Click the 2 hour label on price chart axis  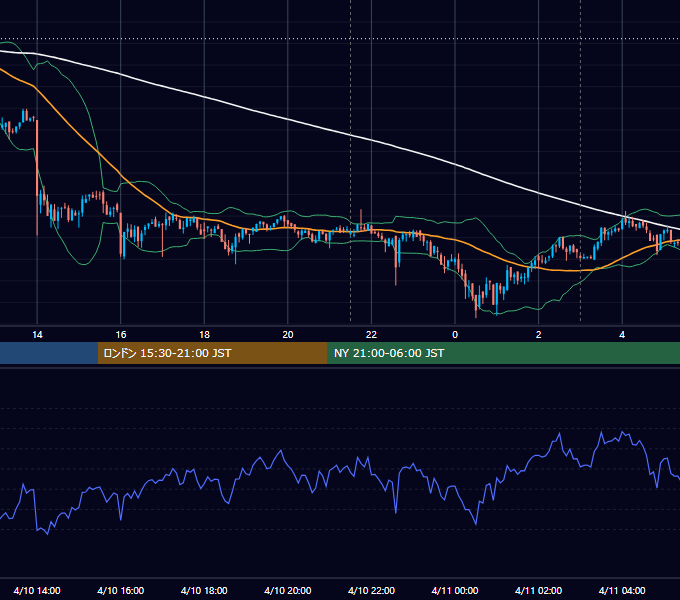pos(538,335)
